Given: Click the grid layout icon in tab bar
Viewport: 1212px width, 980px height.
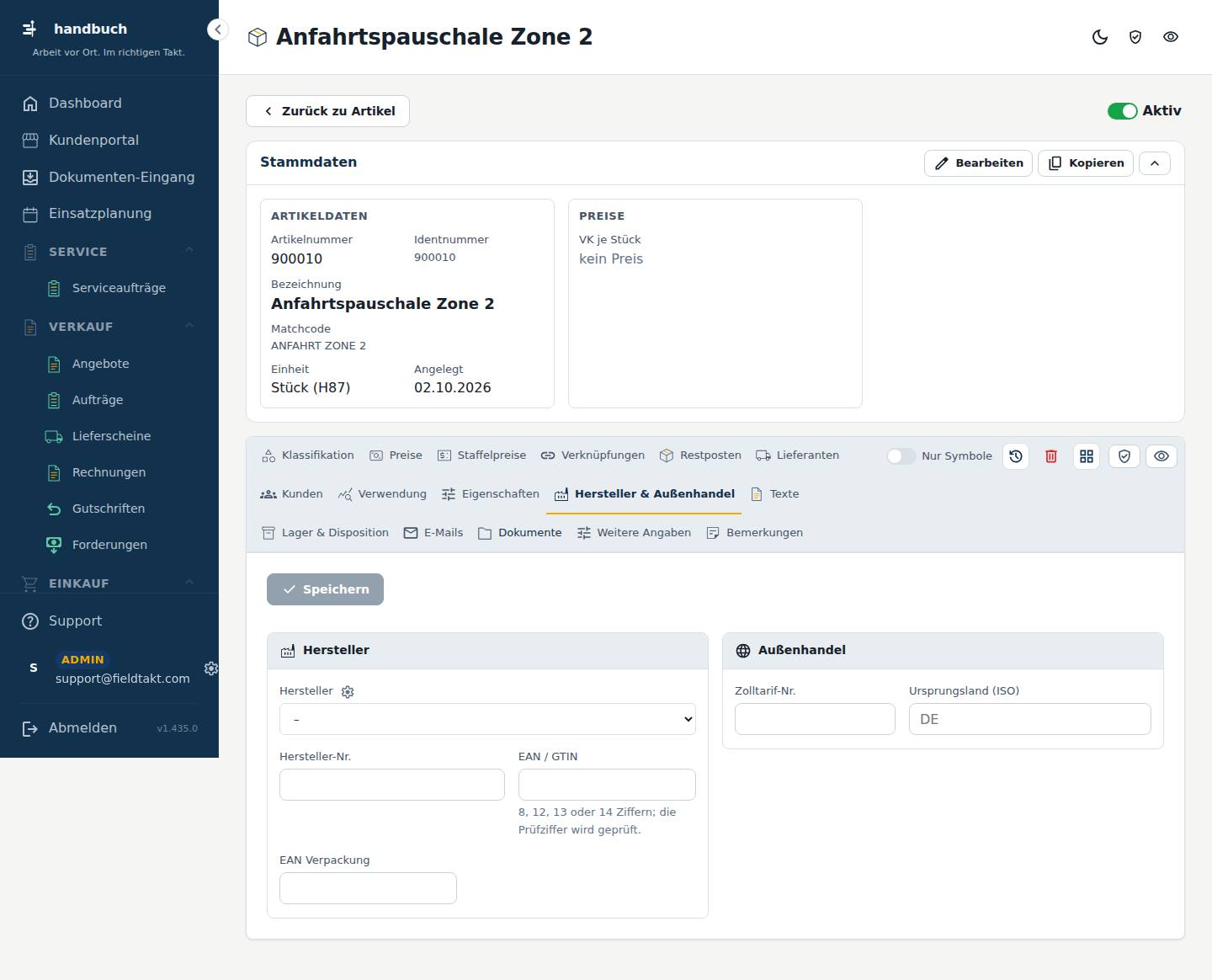Looking at the screenshot, I should point(1087,456).
